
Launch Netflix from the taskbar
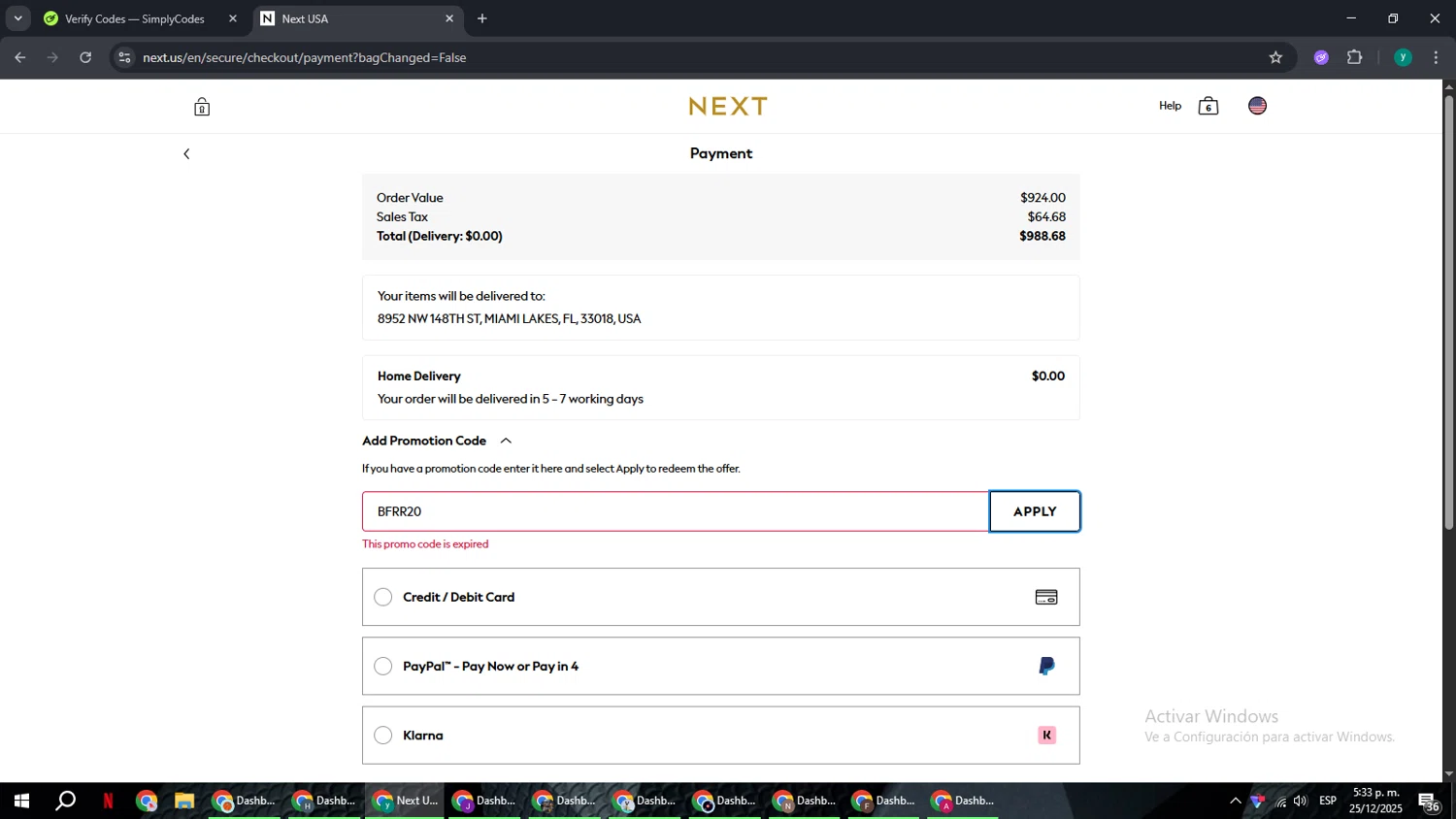click(x=108, y=801)
